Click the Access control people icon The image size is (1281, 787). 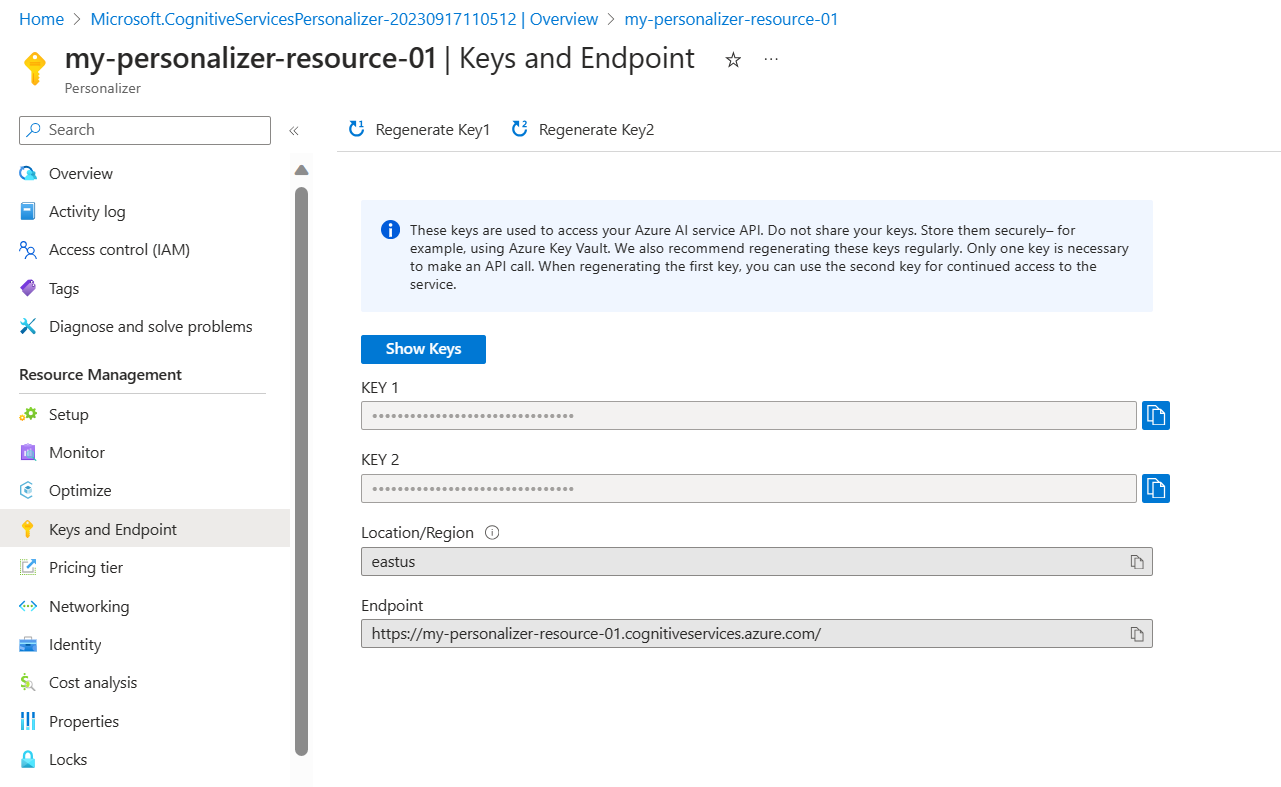(x=28, y=250)
